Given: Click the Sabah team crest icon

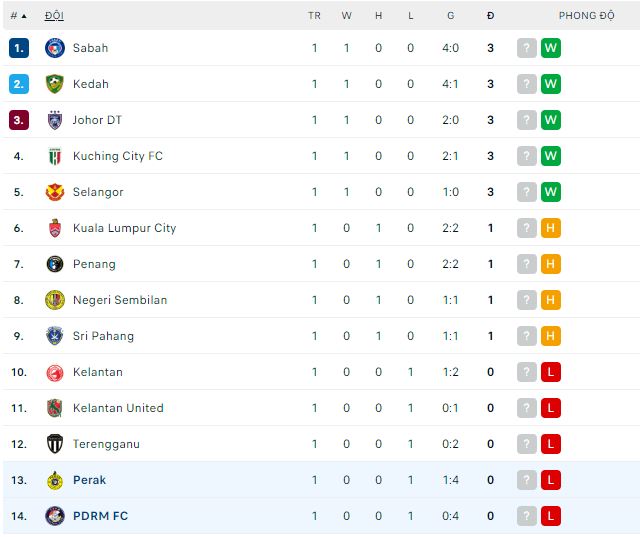Looking at the screenshot, I should [x=55, y=48].
